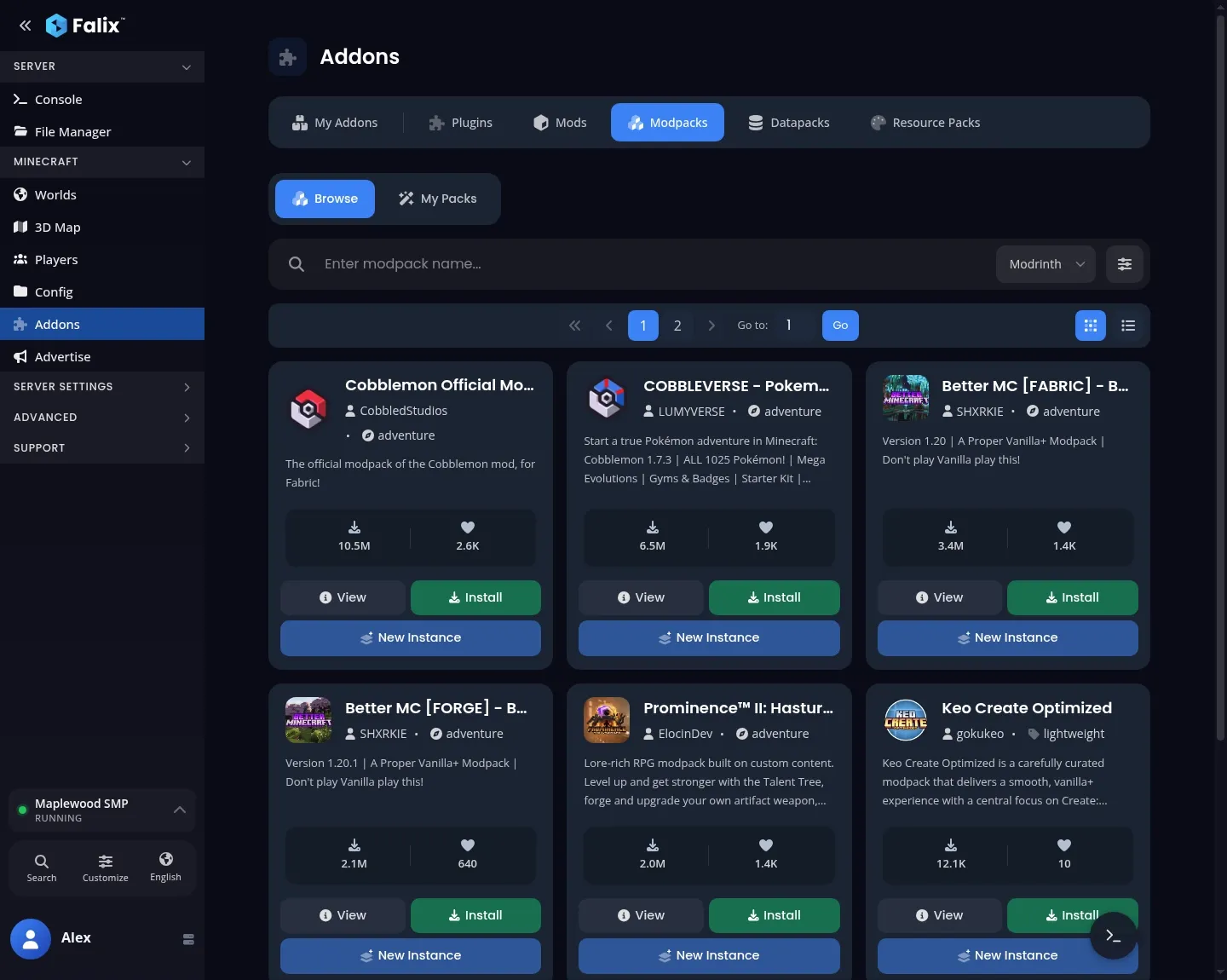Click Cobblemon Official Modpack thumbnail
This screenshot has width=1227, height=980.
[x=308, y=410]
